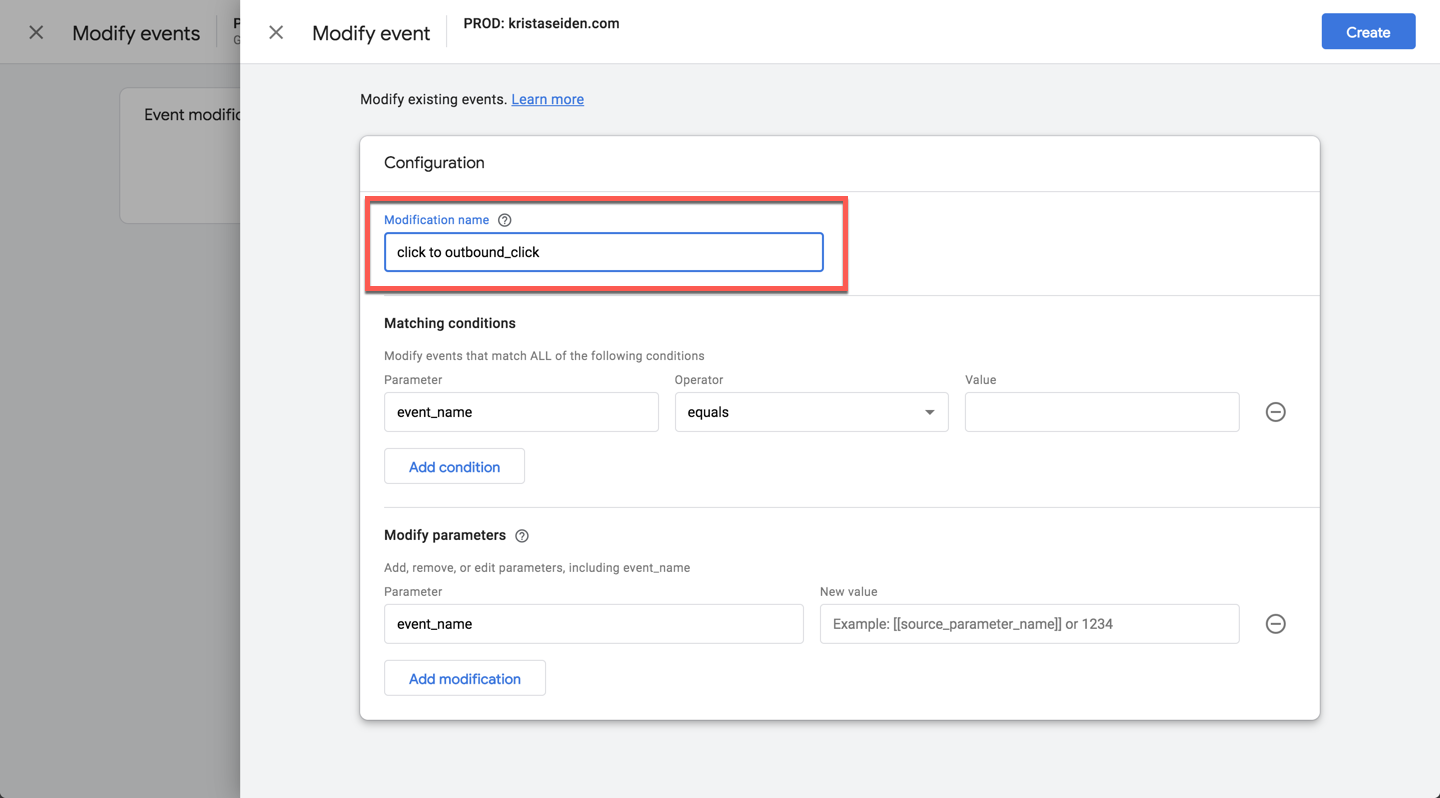Click the matching conditions Parameter field
The width and height of the screenshot is (1440, 798).
[x=521, y=412]
